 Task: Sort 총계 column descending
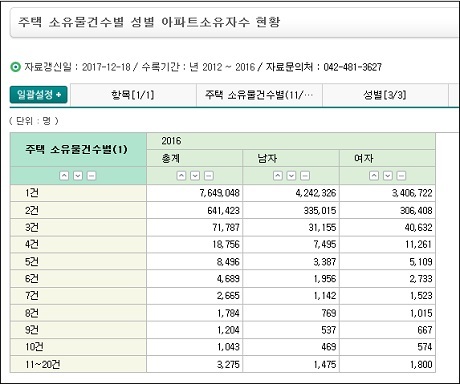[x=195, y=176]
